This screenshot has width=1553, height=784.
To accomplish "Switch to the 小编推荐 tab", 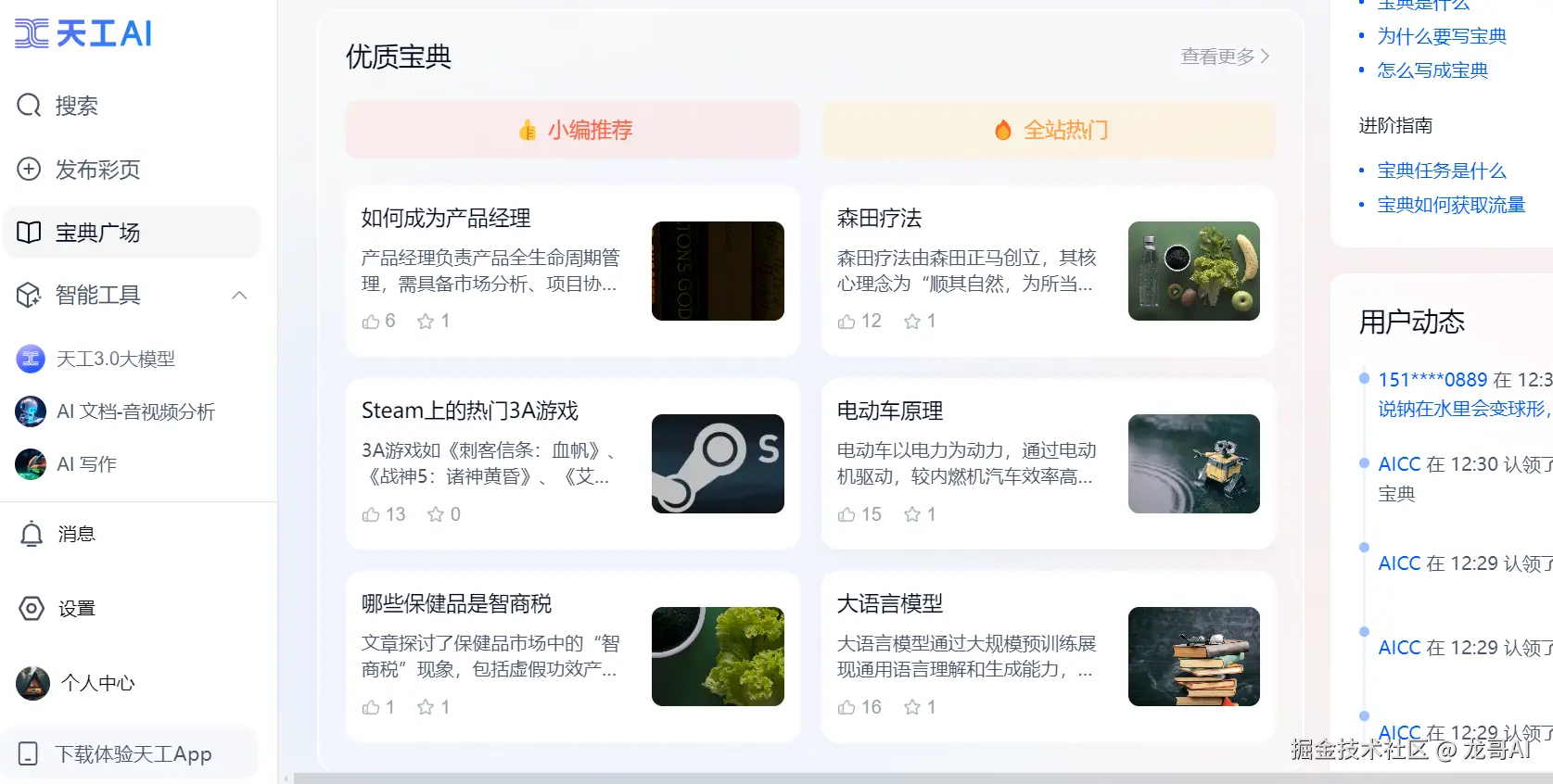I will (573, 130).
